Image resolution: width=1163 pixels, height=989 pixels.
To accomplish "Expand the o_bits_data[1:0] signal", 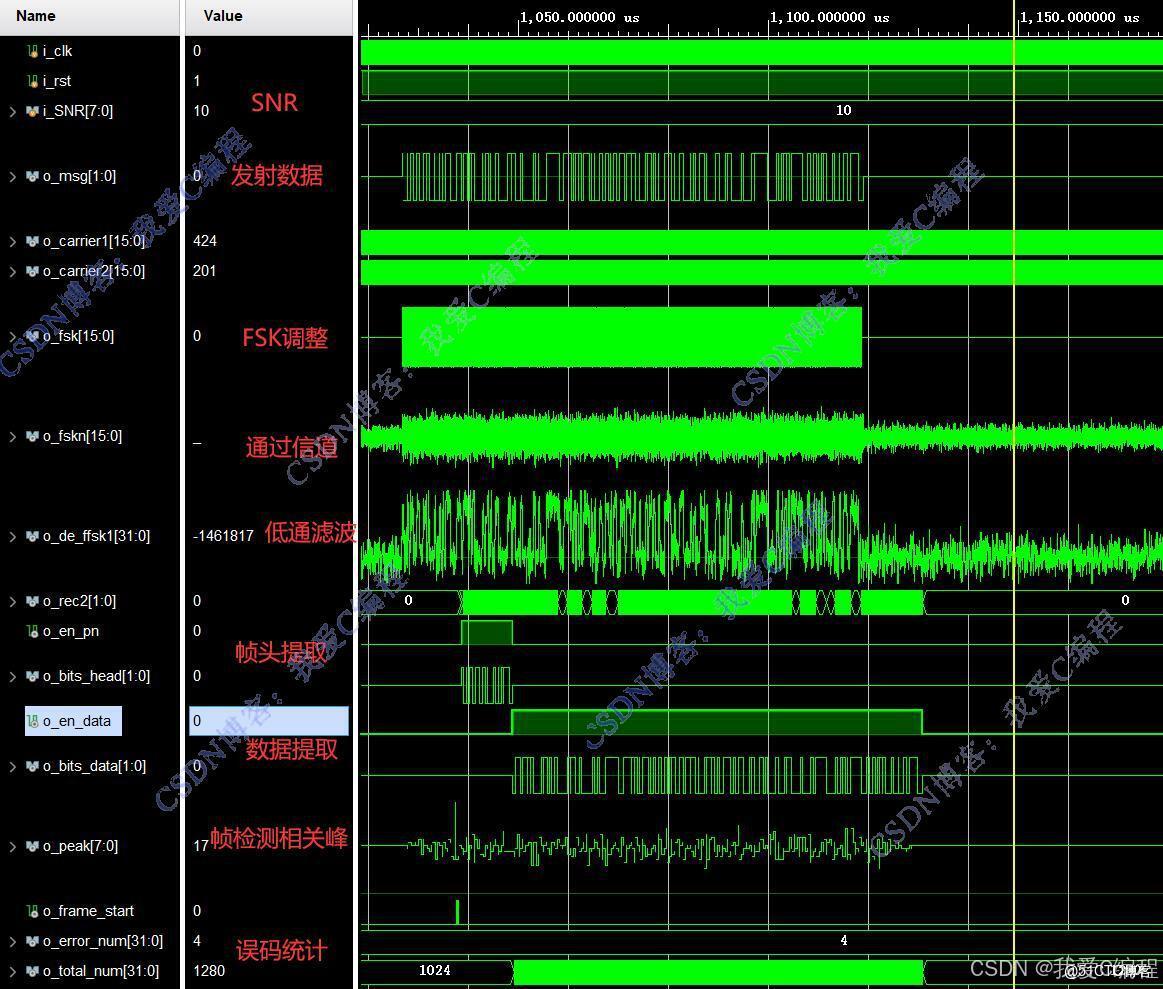I will (13, 766).
